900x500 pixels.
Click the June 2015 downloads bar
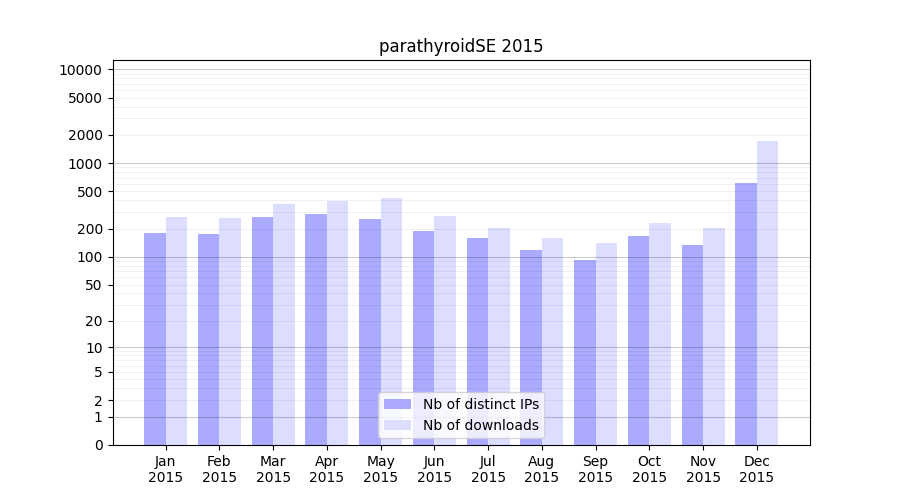[445, 330]
